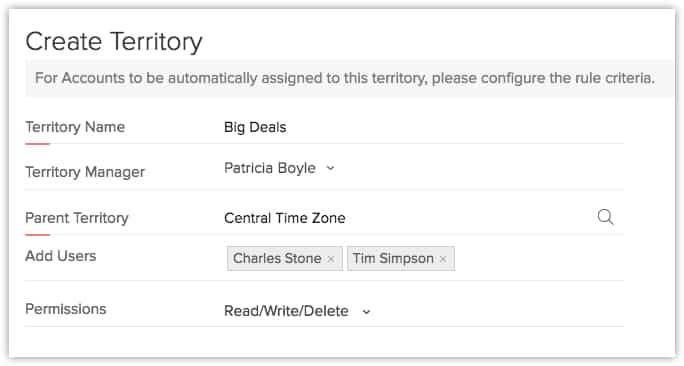Expand chevron beside Read/Write/Delete
The image size is (684, 366).
point(366,311)
